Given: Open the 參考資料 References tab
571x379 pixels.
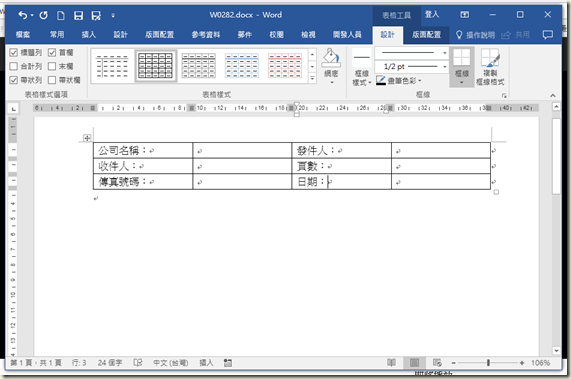Looking at the screenshot, I should [206, 35].
